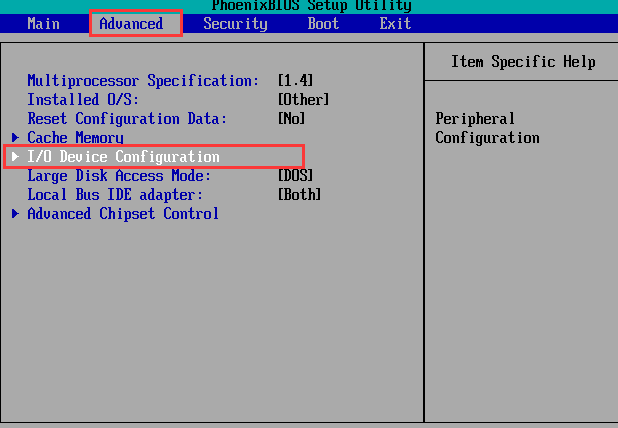This screenshot has width=618, height=428.
Task: Select the Advanced tab
Action: 131,23
